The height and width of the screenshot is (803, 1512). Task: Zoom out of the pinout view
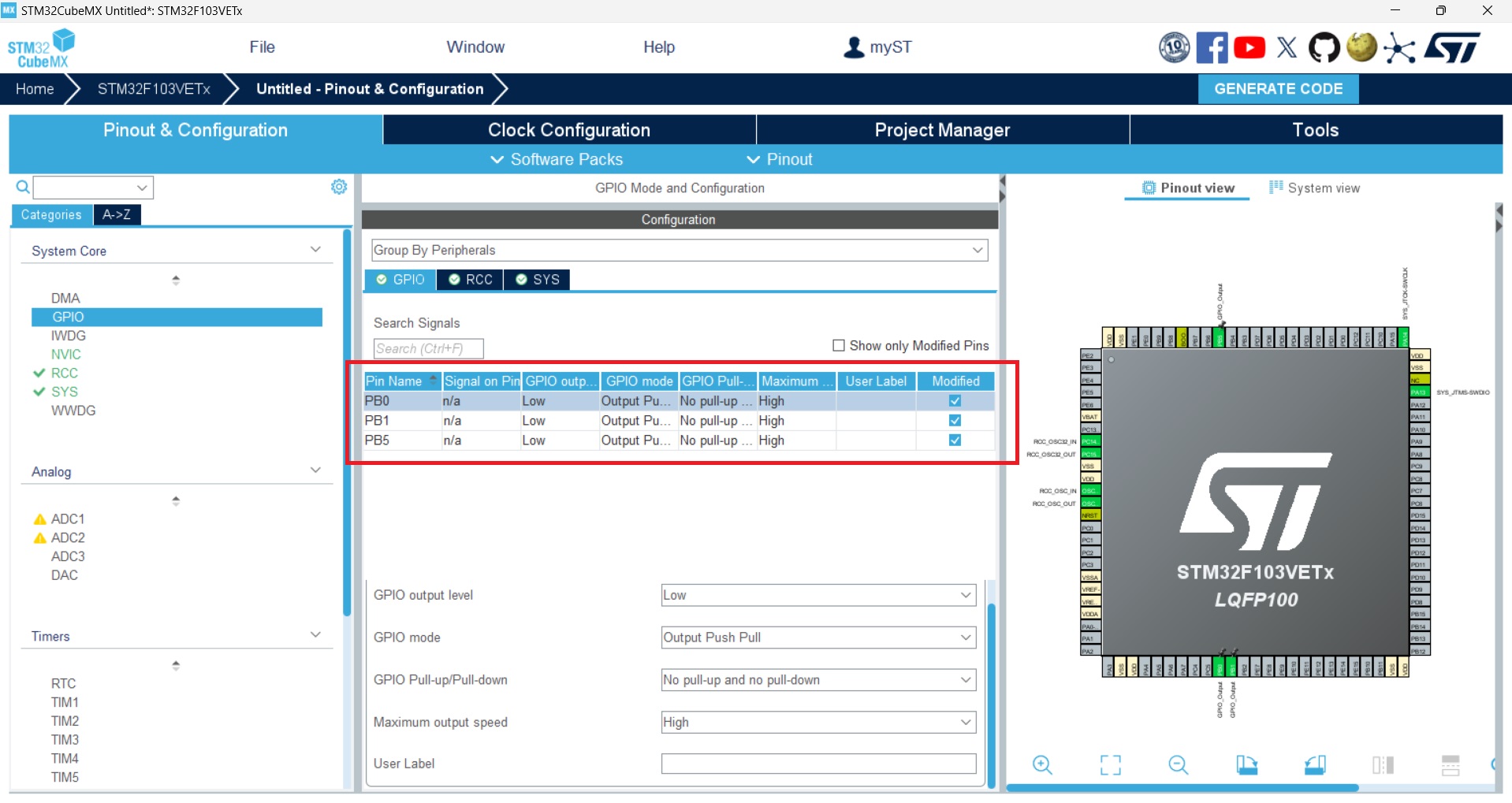click(1179, 764)
